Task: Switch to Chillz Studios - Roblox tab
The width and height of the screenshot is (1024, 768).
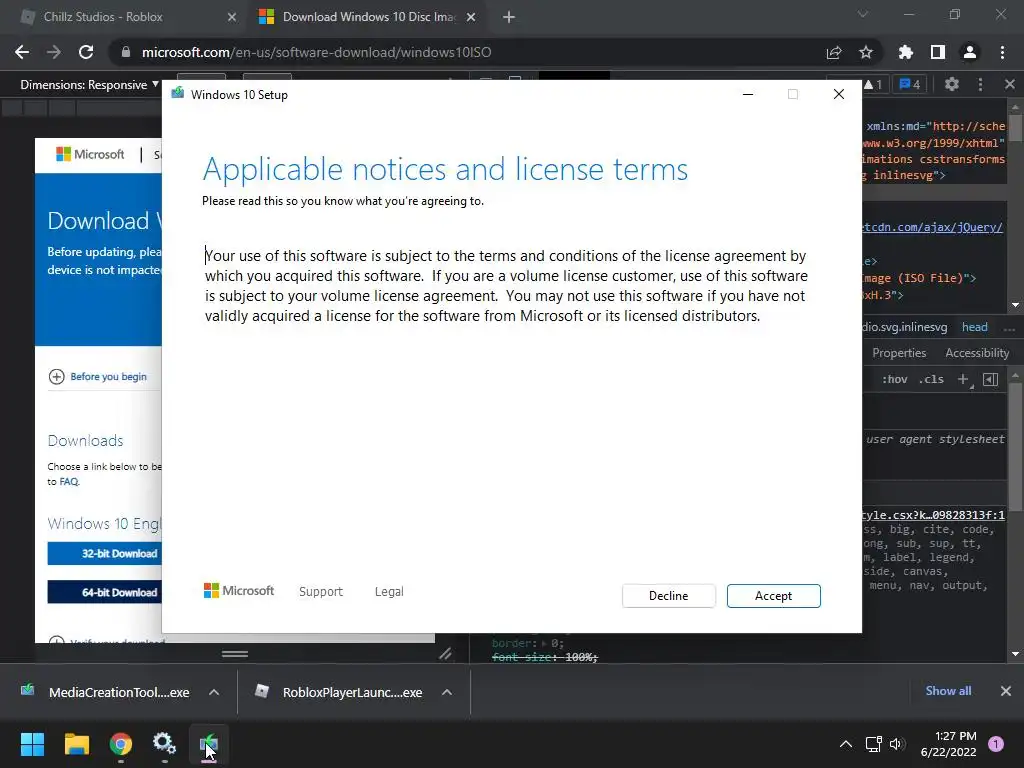Action: [x=126, y=17]
